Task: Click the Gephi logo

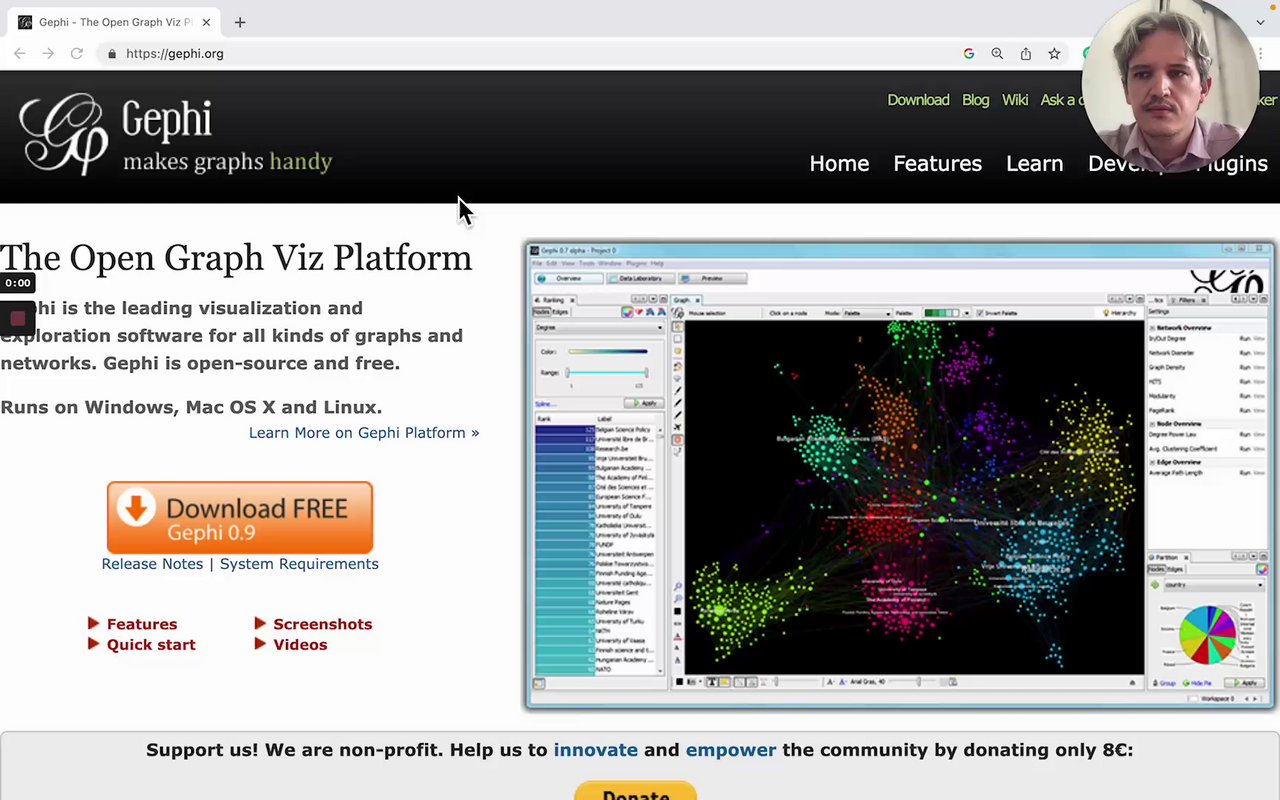Action: 175,134
